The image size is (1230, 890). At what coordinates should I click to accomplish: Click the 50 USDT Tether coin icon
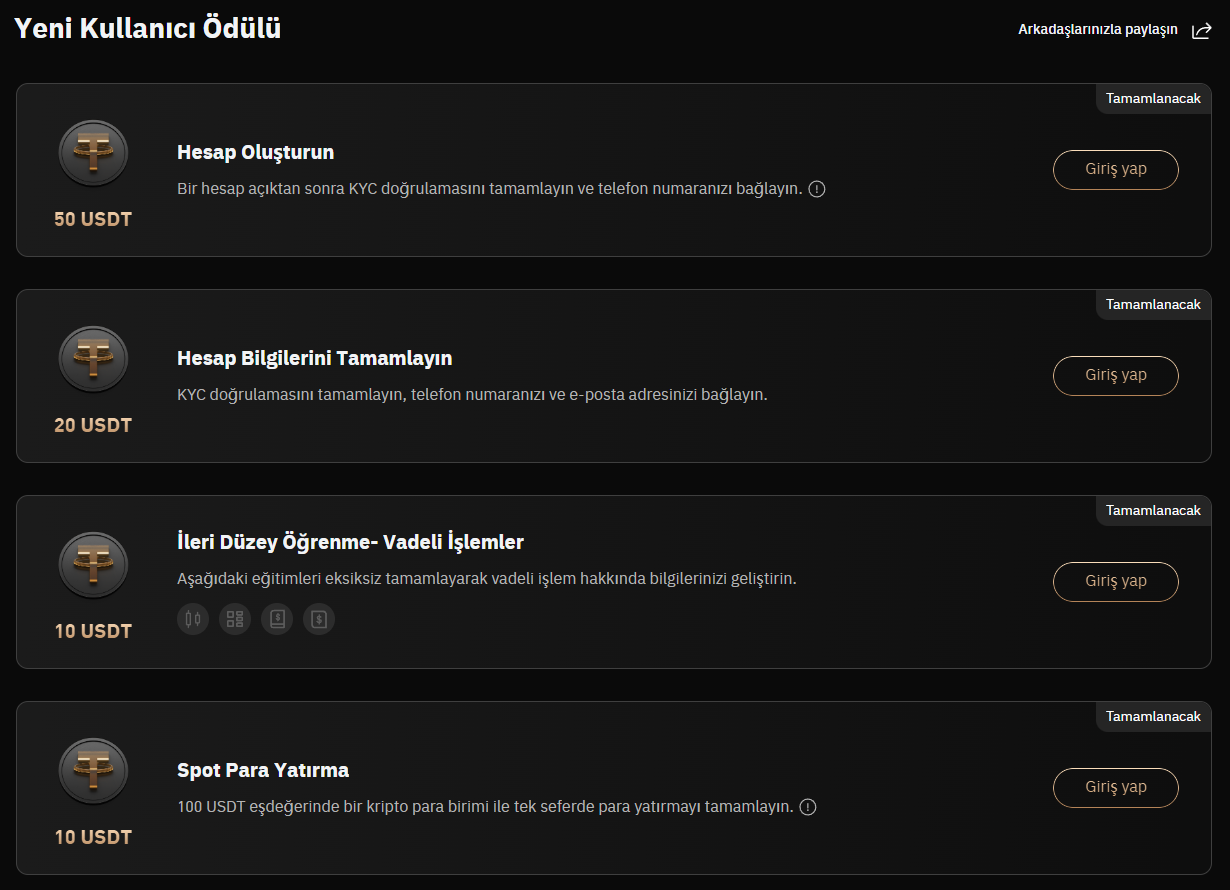(93, 154)
